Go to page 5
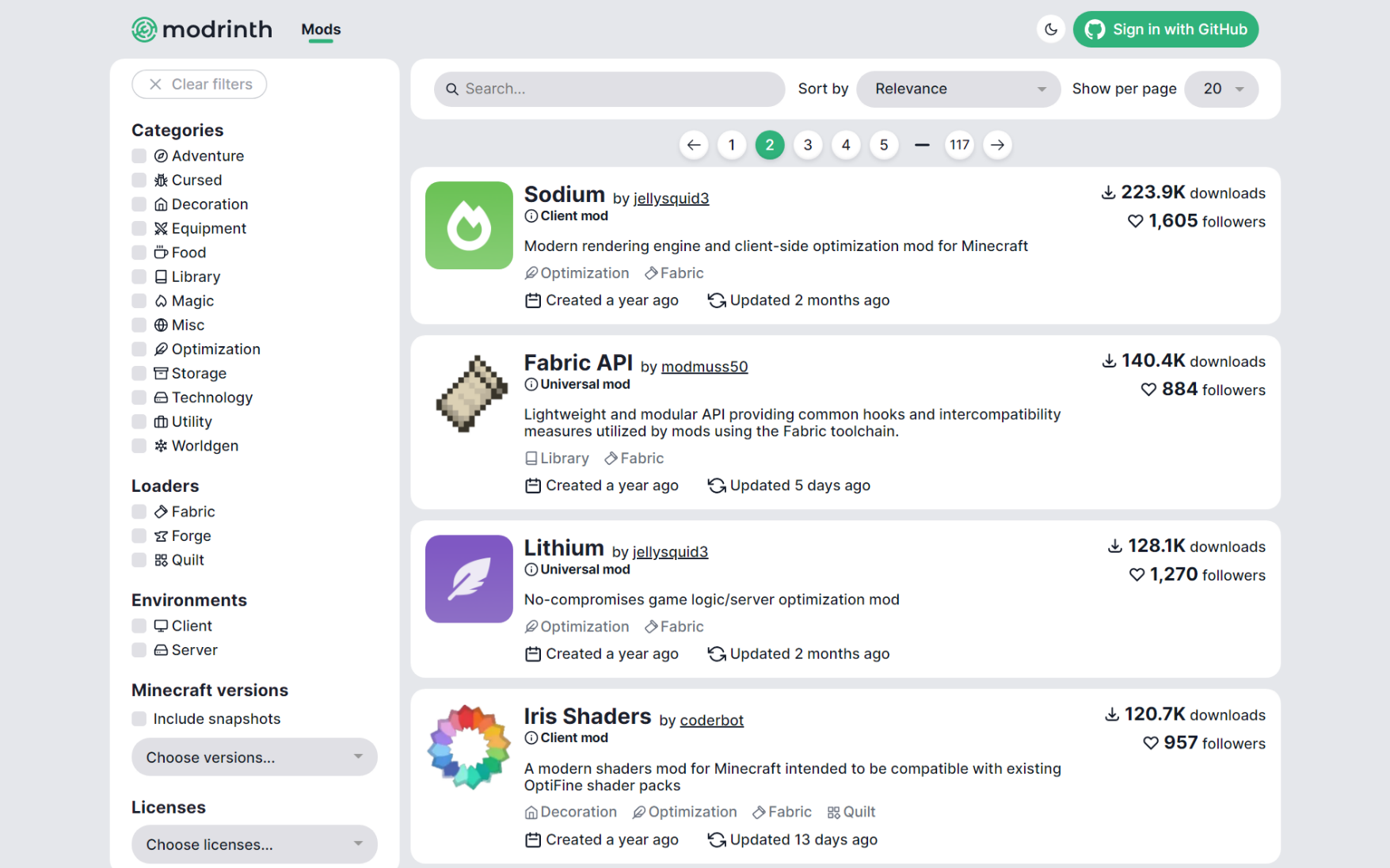This screenshot has height=868, width=1390. coord(884,145)
